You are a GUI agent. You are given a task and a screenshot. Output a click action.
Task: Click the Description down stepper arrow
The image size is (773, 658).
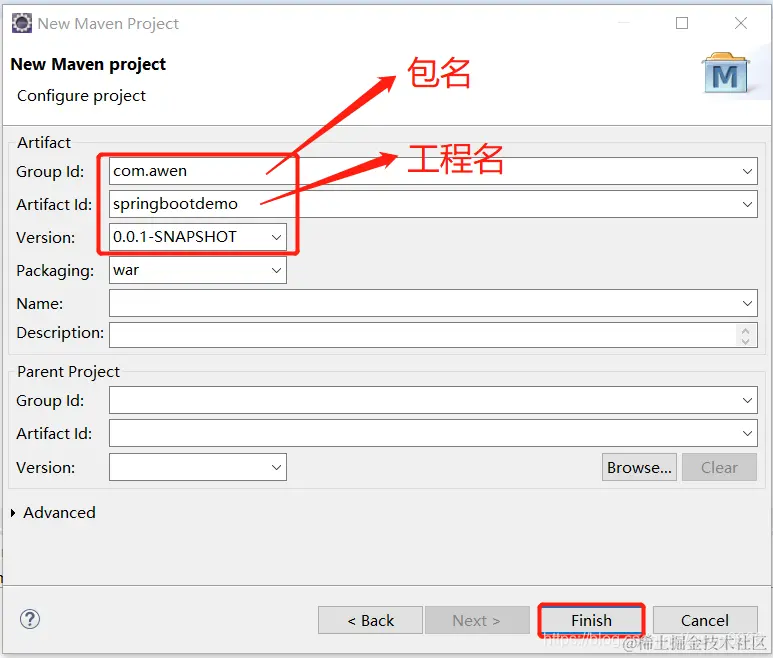pos(745,341)
